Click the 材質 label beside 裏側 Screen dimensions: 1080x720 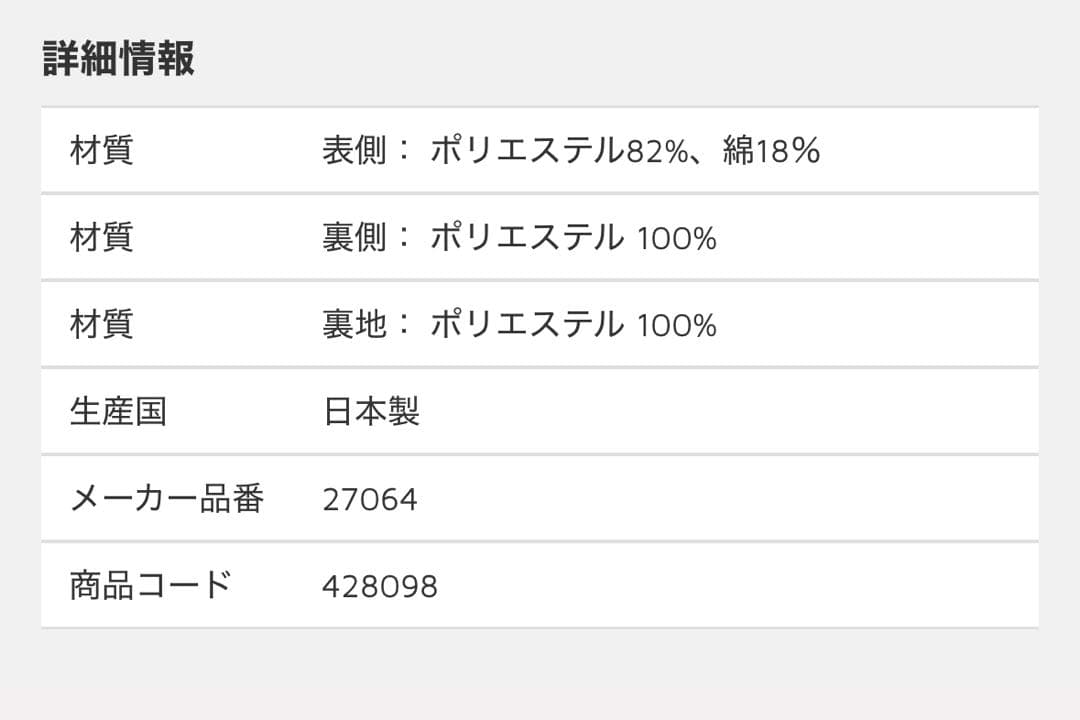(101, 238)
